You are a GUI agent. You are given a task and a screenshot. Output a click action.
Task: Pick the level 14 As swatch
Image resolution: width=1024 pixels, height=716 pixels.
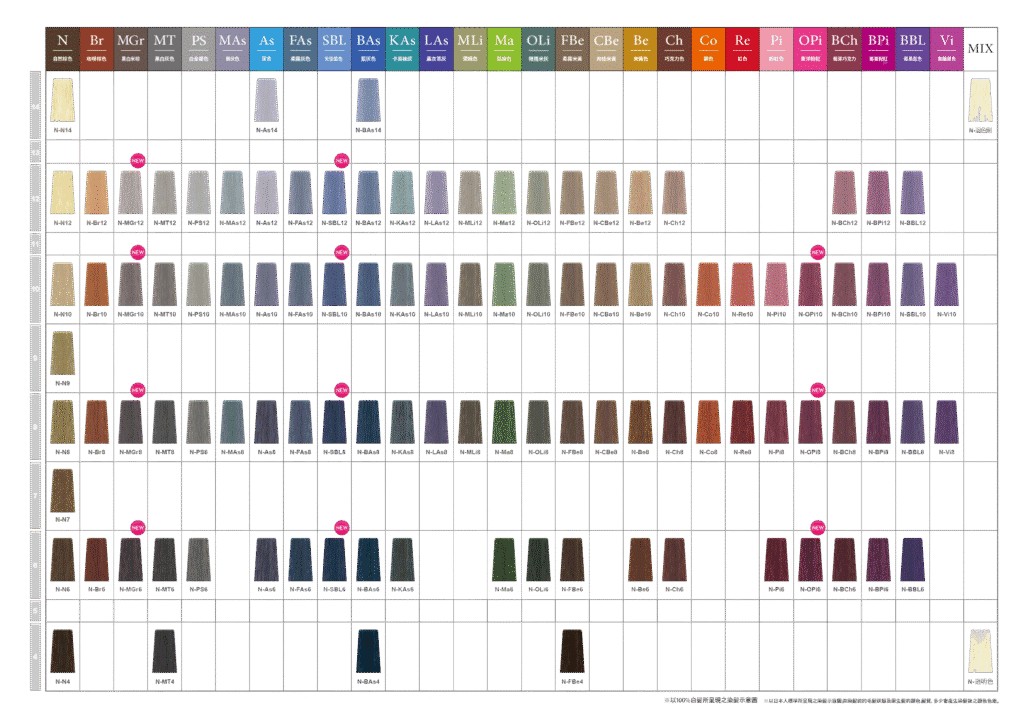tap(266, 100)
